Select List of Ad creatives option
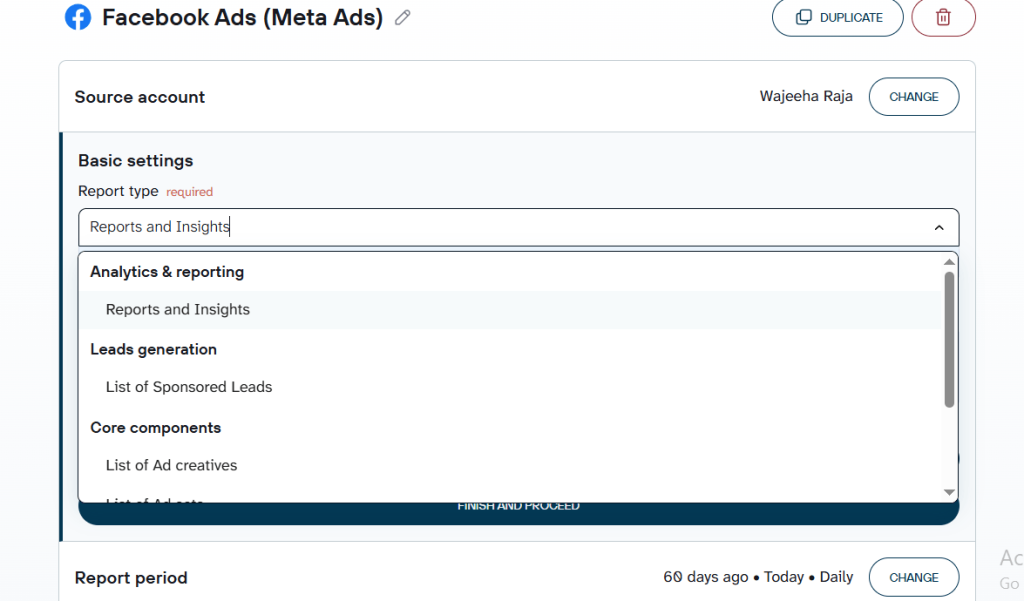Viewport: 1024px width, 601px height. 511,465
